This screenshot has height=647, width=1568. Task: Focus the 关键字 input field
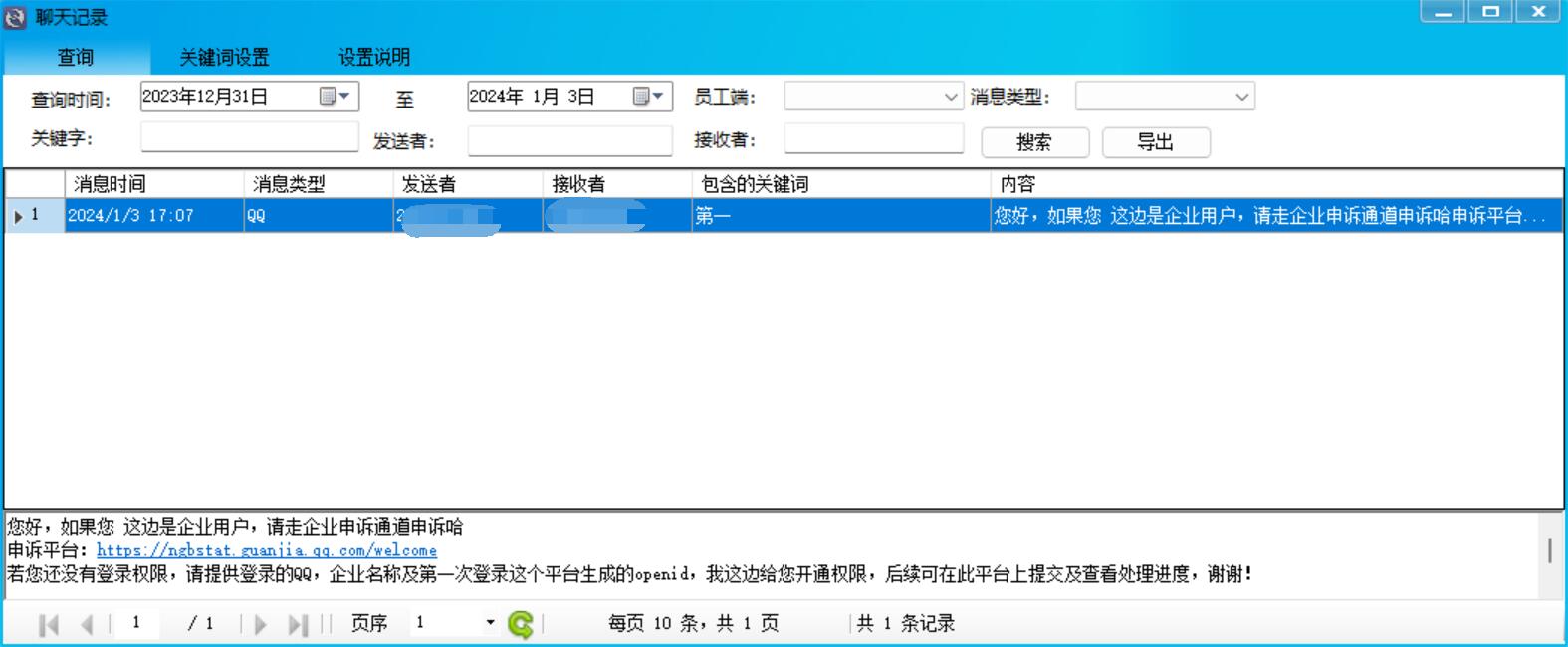pos(249,137)
